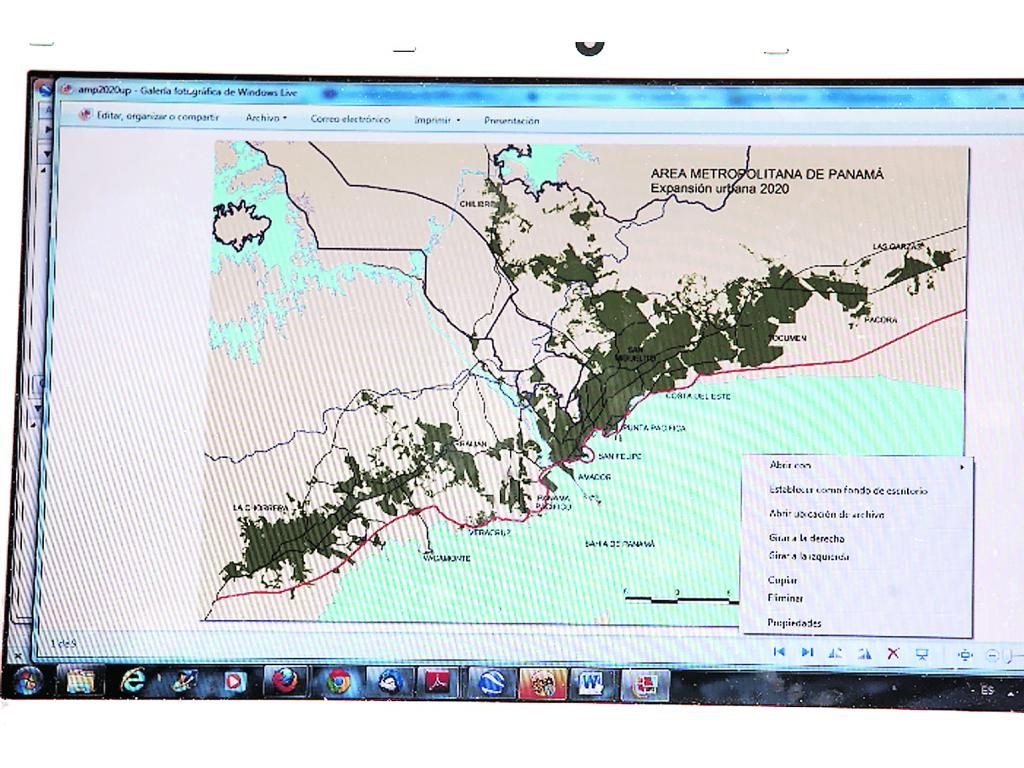Start slideshow from bottom toolbar icon
This screenshot has width=1024, height=768.
tap(923, 654)
